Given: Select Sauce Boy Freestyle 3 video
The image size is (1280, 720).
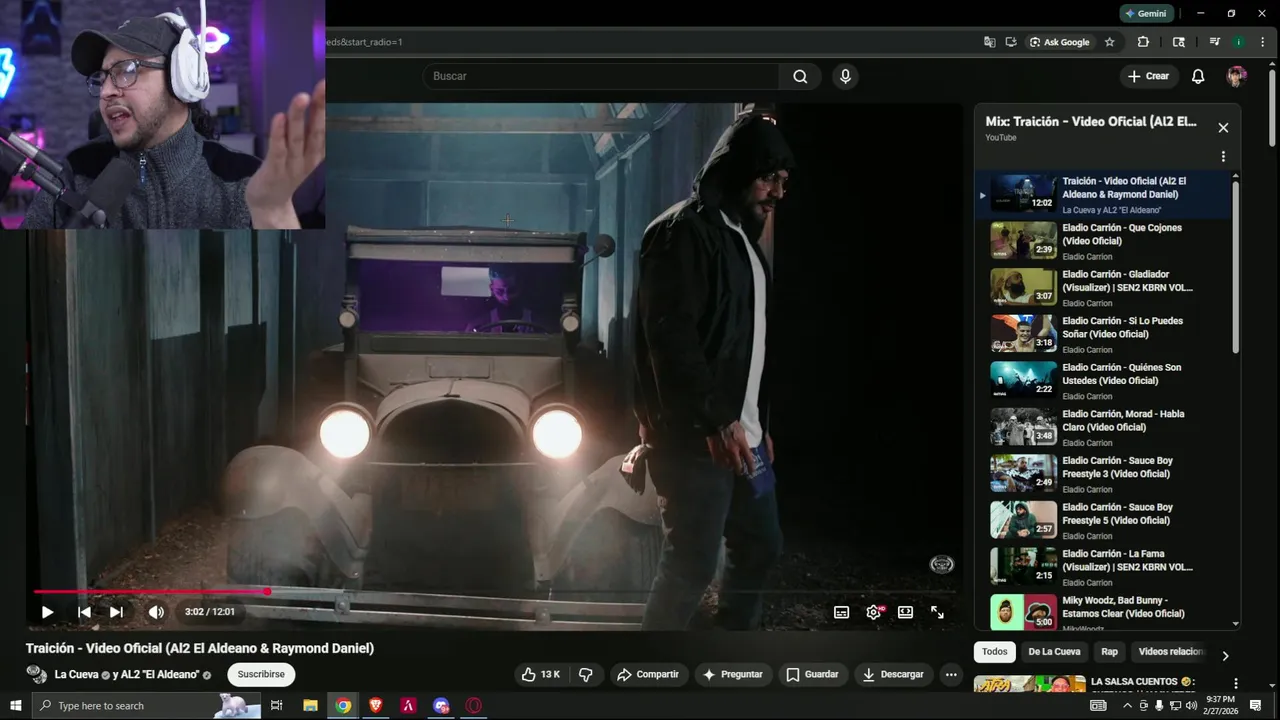Looking at the screenshot, I should tap(1105, 474).
